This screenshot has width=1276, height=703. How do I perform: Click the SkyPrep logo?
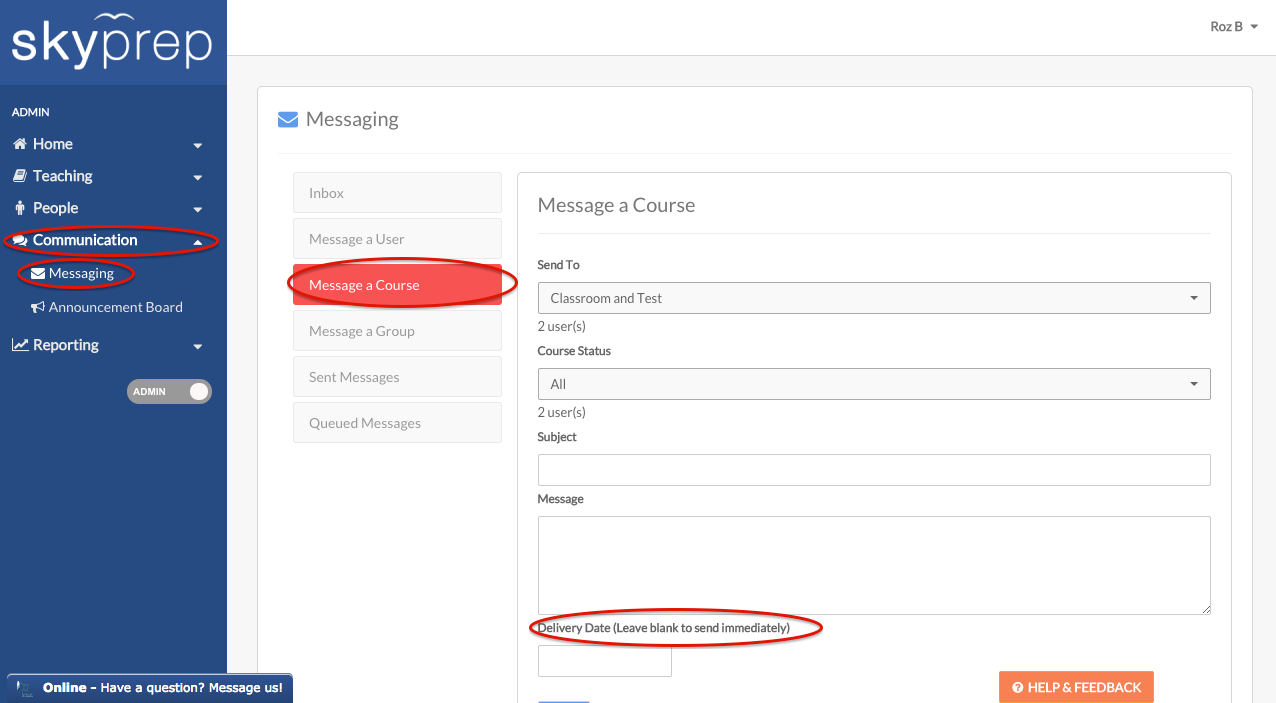(112, 43)
